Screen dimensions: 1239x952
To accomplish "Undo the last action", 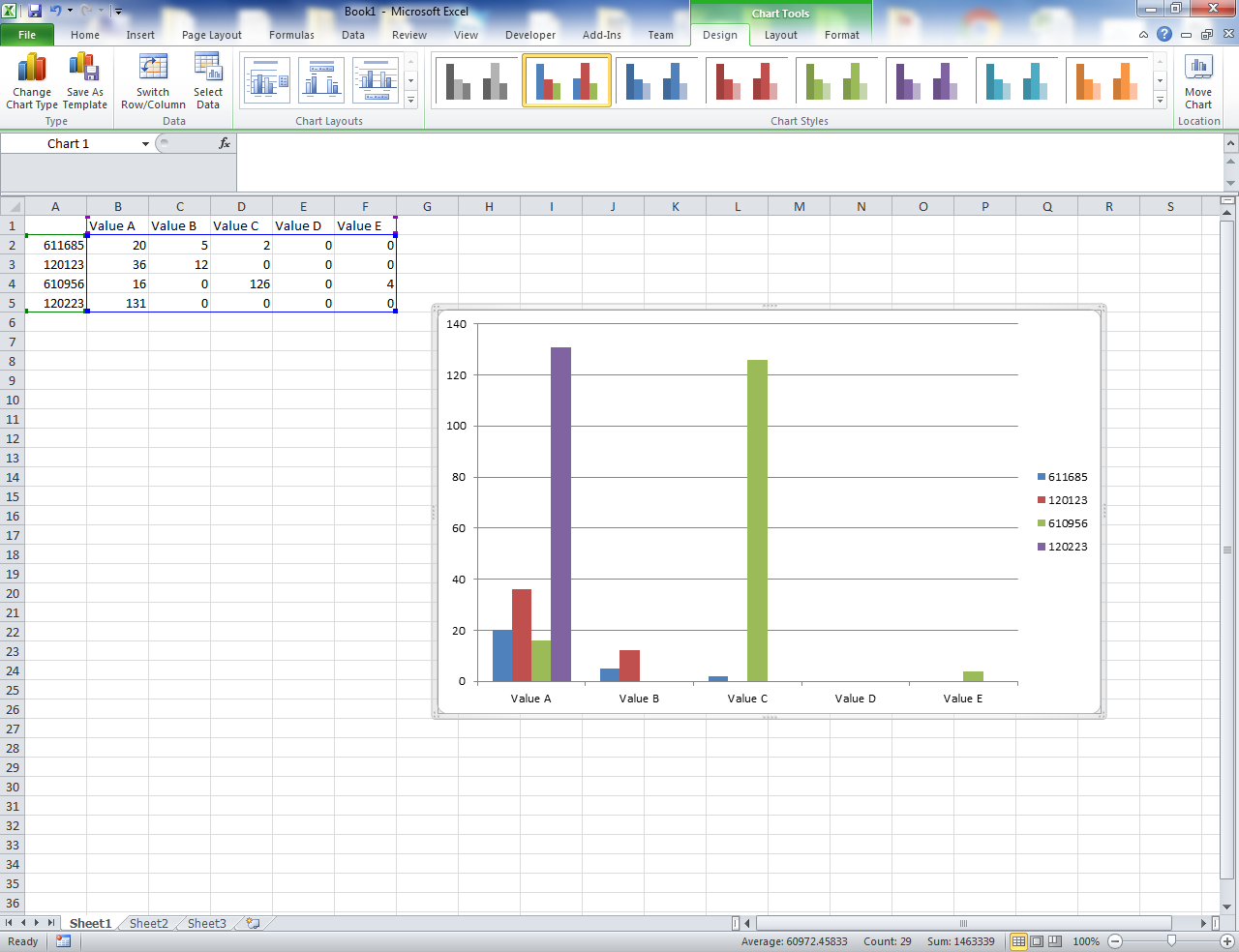I will 55,11.
